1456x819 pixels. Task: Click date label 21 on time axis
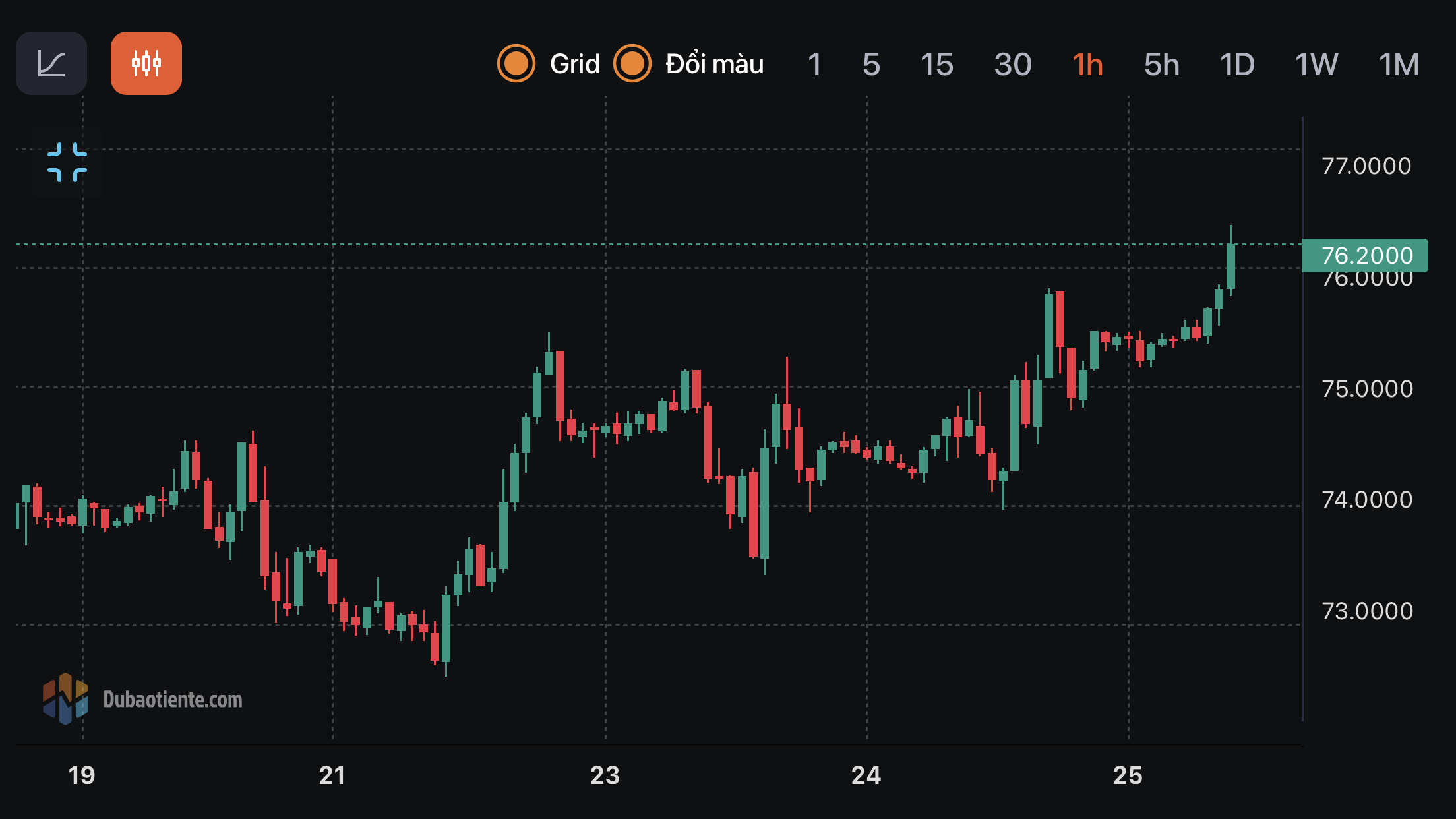pos(332,775)
